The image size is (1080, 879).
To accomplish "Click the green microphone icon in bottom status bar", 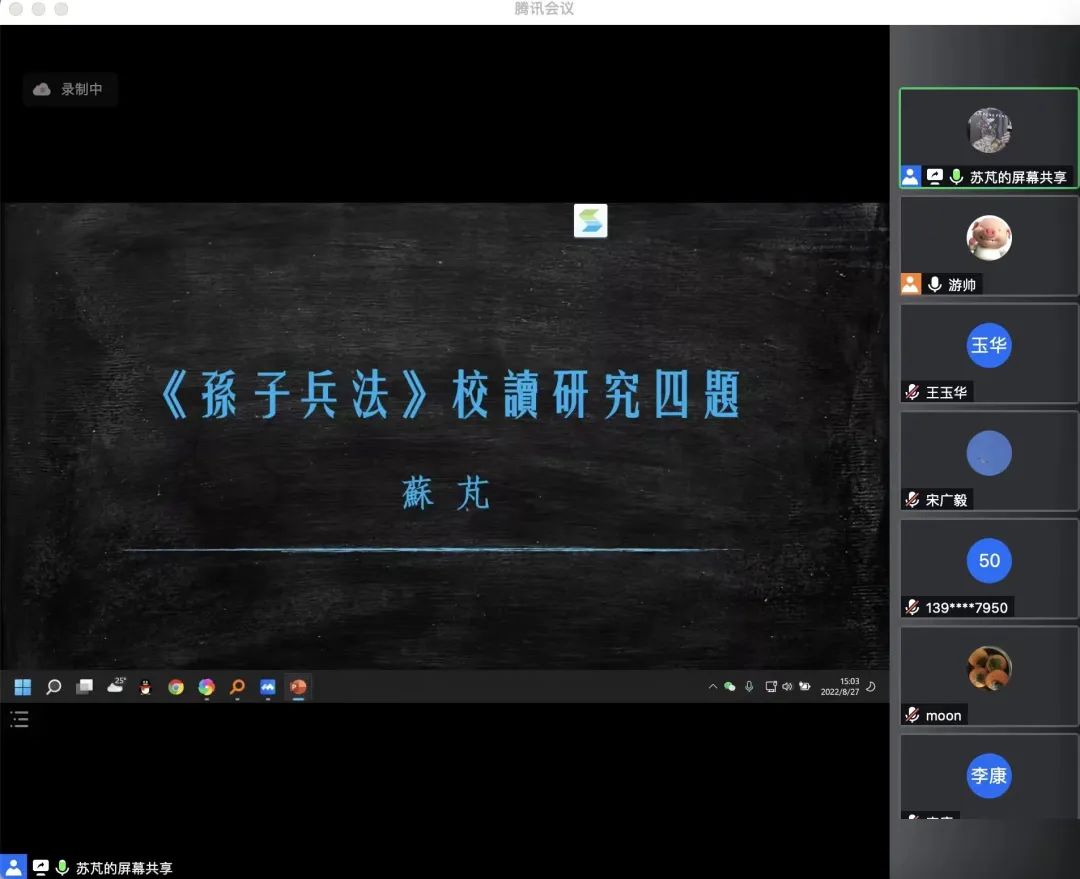I will pos(62,868).
